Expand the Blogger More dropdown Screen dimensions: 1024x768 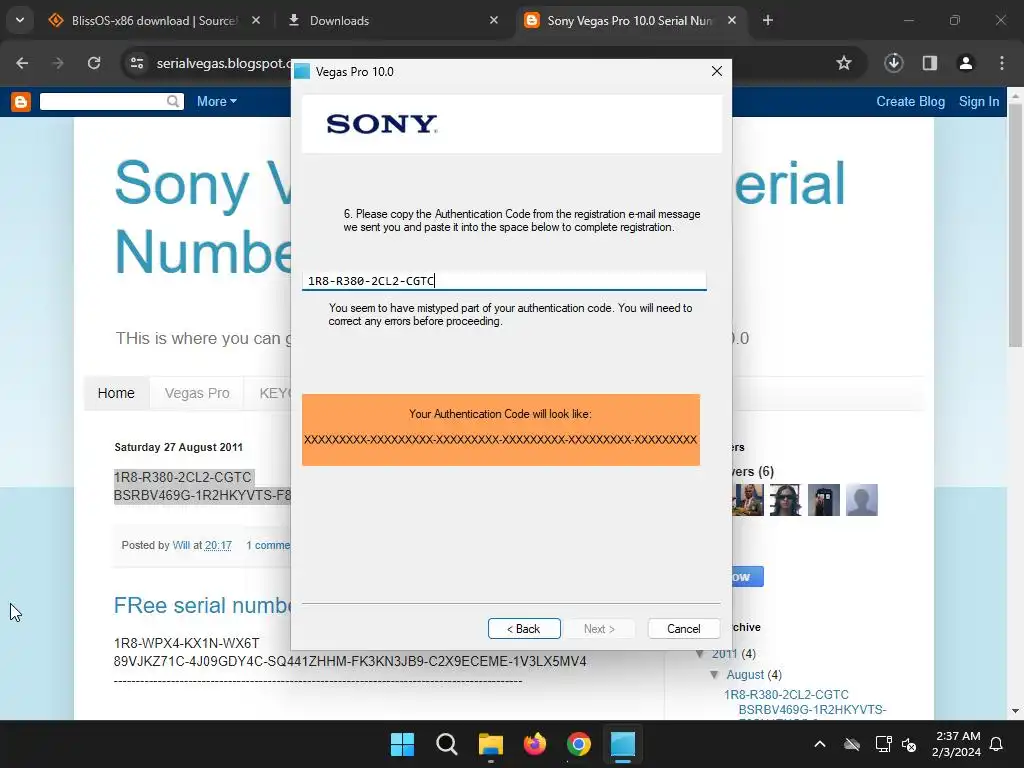click(x=217, y=101)
